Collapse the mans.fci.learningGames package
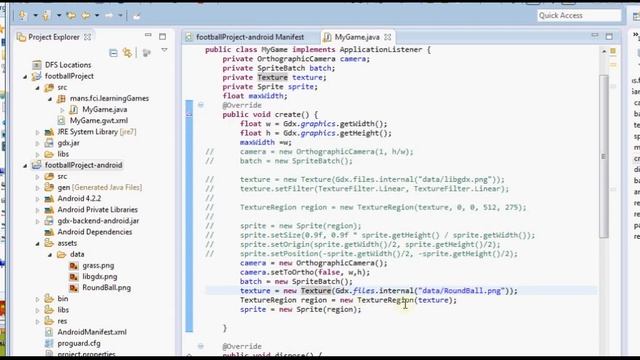 click(x=50, y=98)
